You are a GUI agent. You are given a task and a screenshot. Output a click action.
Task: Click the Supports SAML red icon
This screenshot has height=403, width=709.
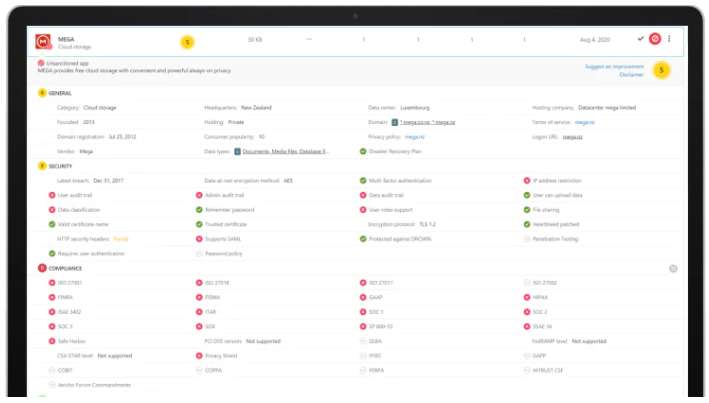tap(199, 239)
